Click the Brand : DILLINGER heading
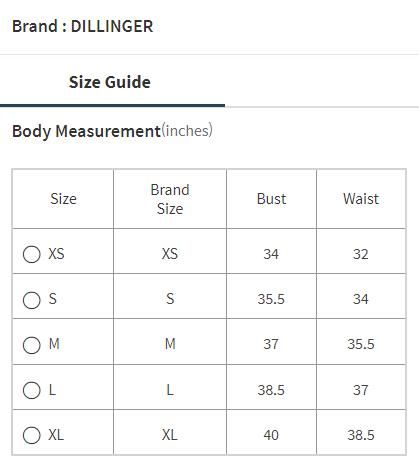The width and height of the screenshot is (419, 475). tap(82, 26)
